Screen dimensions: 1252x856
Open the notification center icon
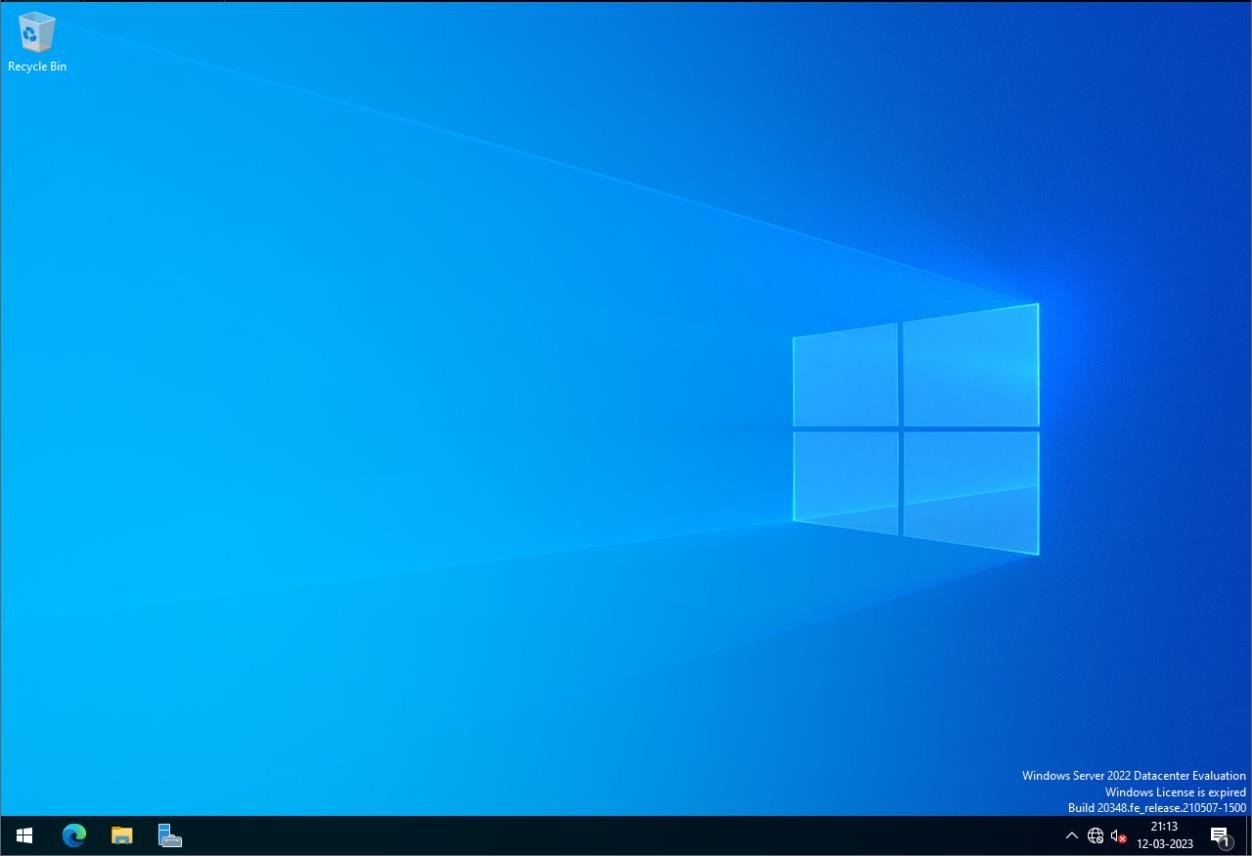1220,836
